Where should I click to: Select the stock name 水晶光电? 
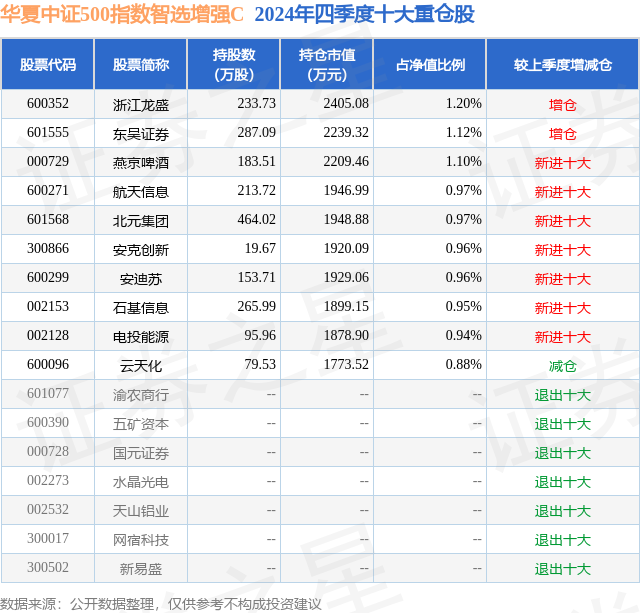[x=141, y=482]
